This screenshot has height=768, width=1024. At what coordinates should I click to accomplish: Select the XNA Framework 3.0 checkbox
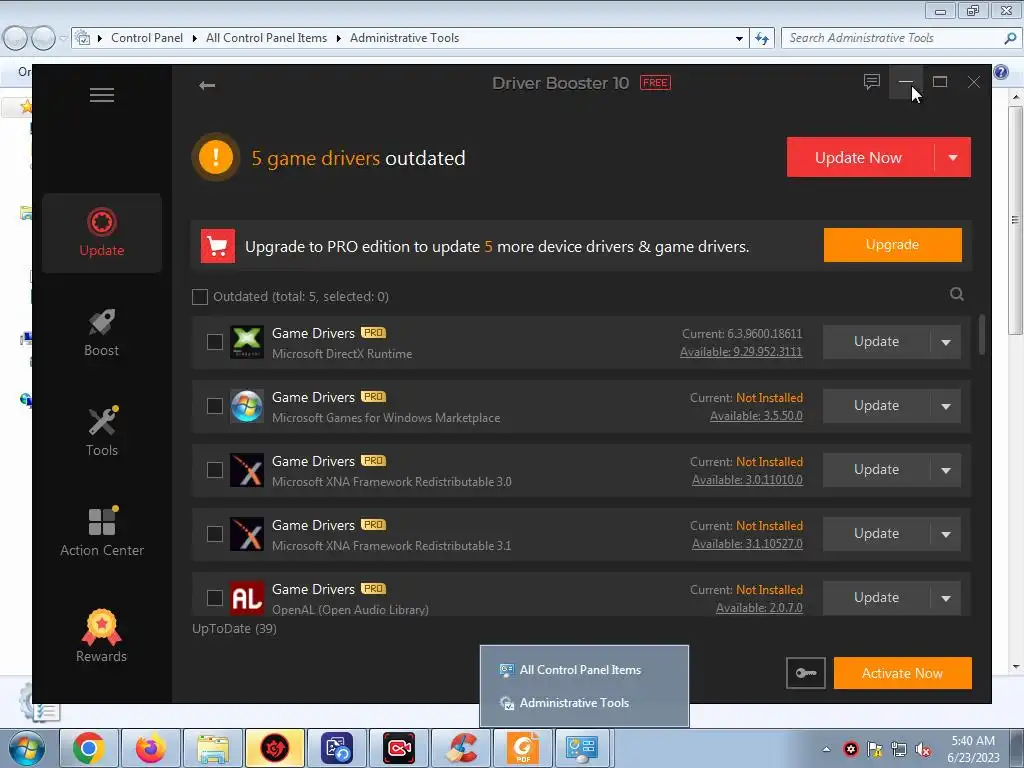click(215, 470)
